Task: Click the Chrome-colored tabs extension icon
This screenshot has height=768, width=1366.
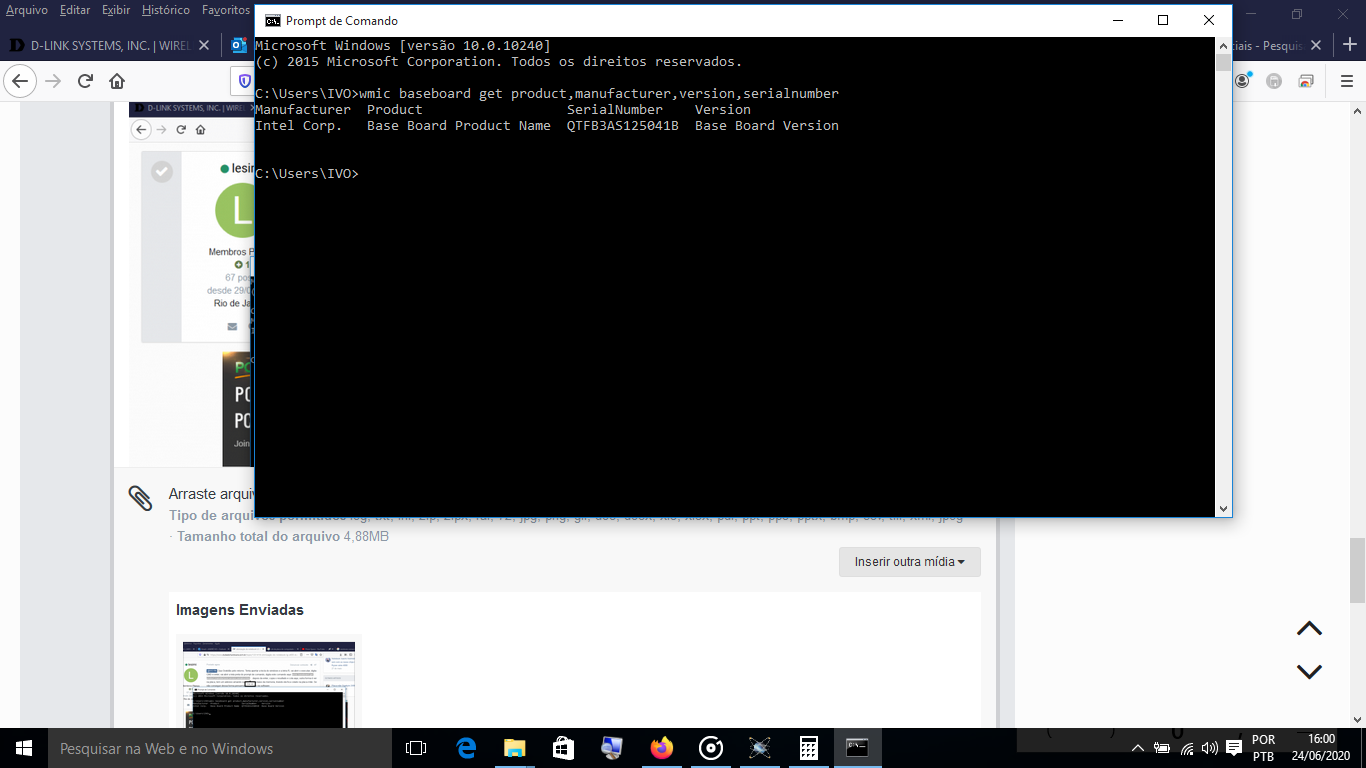Action: coord(1306,81)
